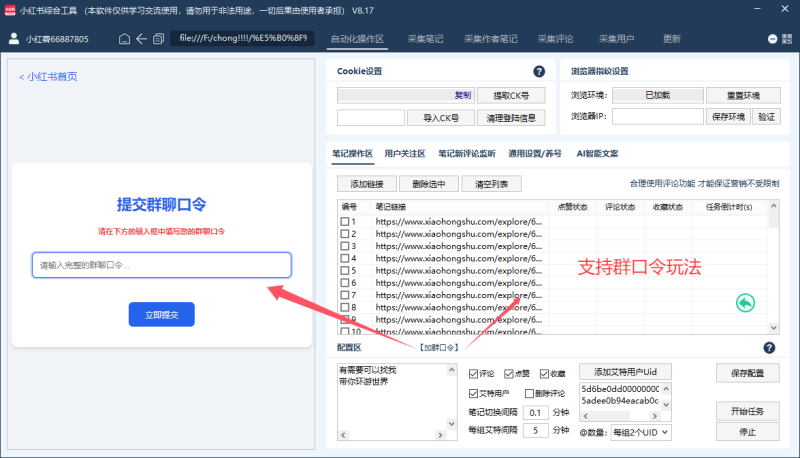Click the white minus circle icon at top right
The height and width of the screenshot is (458, 800).
point(772,39)
